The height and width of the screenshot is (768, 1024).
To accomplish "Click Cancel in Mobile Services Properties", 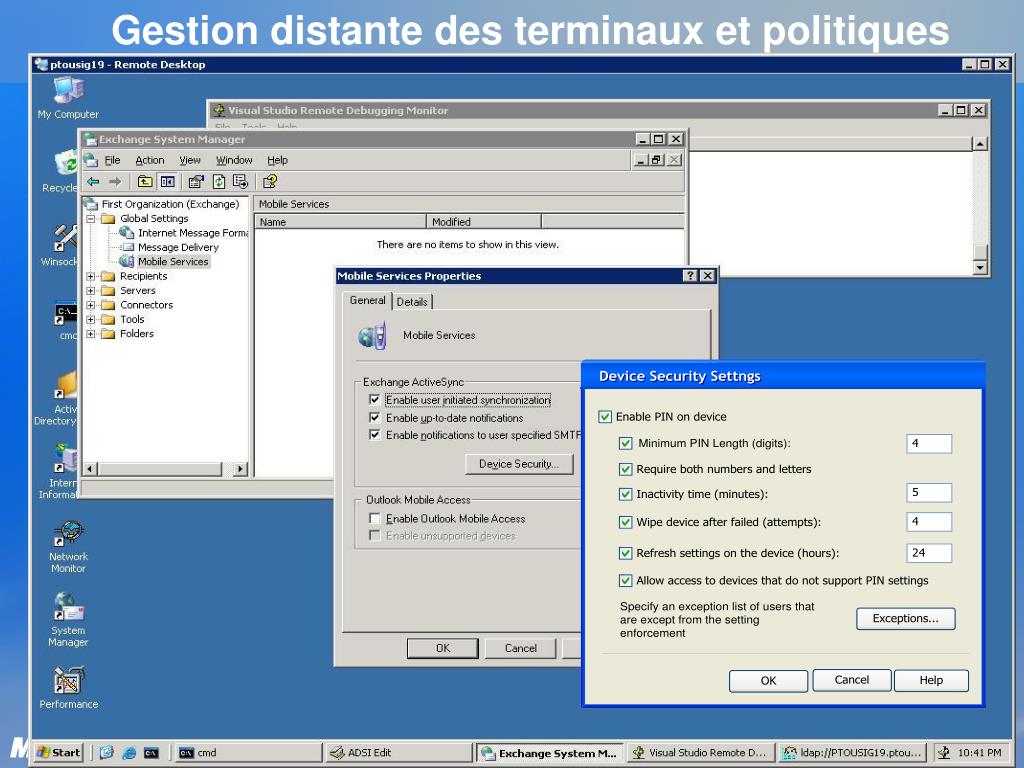I will (520, 648).
